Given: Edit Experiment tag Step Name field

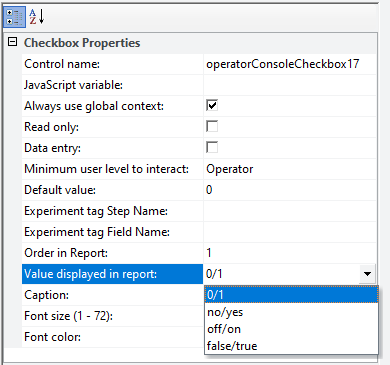Looking at the screenshot, I should tap(290, 211).
